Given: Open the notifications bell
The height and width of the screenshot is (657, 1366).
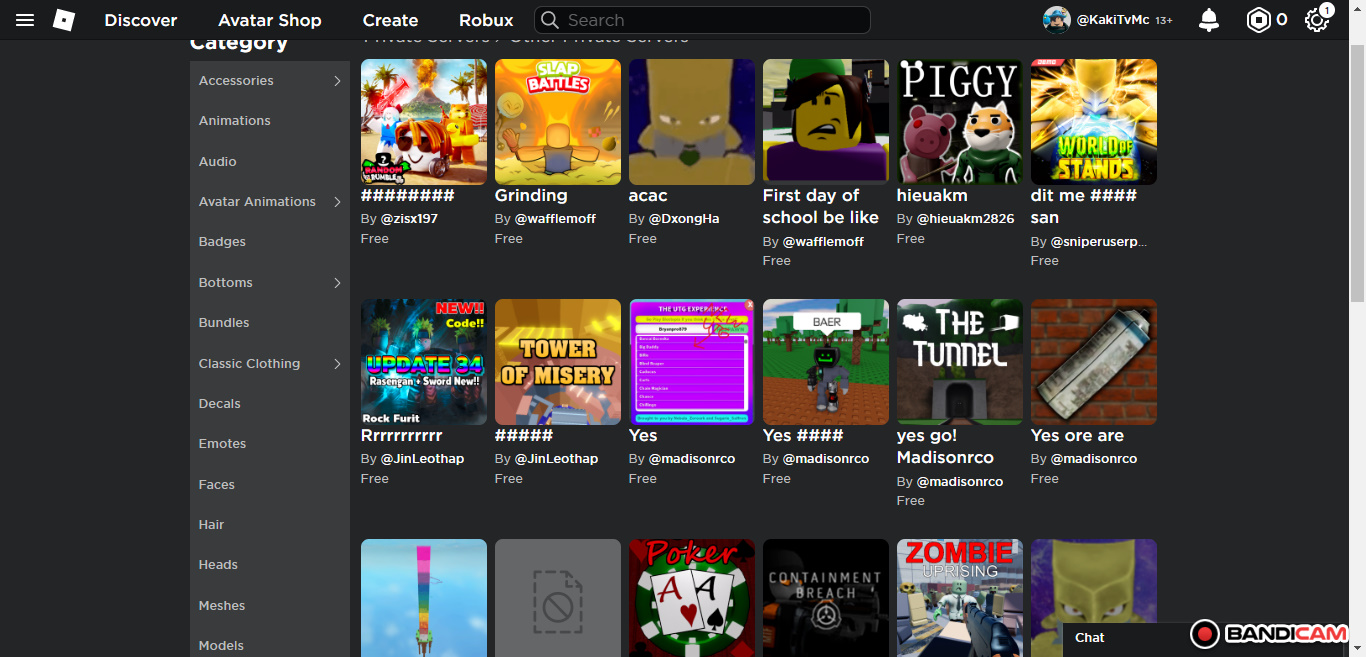Looking at the screenshot, I should pyautogui.click(x=1209, y=20).
